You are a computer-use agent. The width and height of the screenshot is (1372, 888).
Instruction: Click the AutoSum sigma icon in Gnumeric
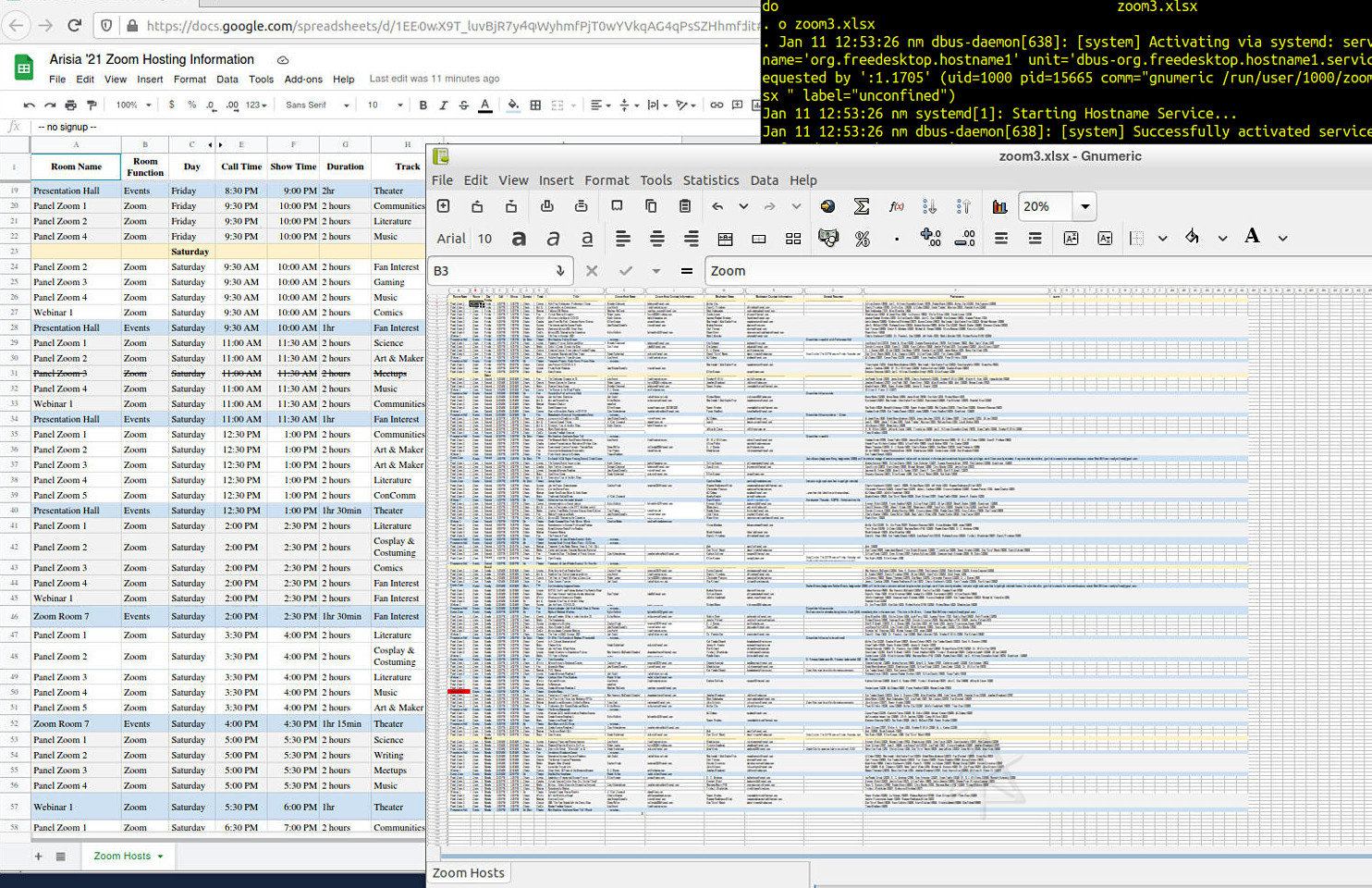click(861, 206)
